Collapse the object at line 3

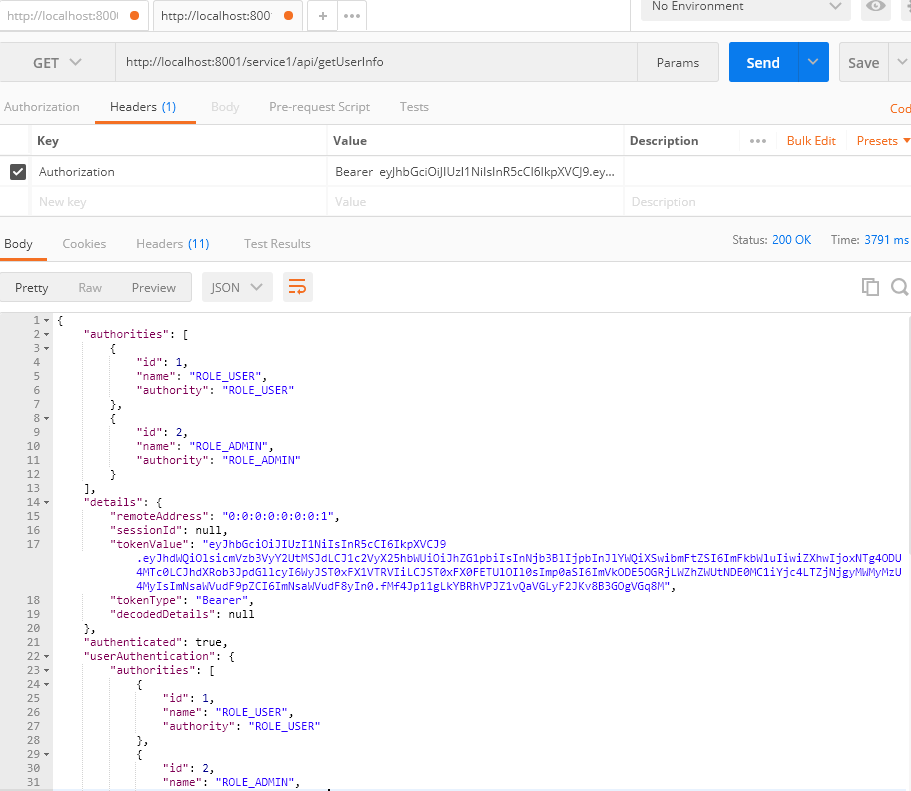(46, 348)
